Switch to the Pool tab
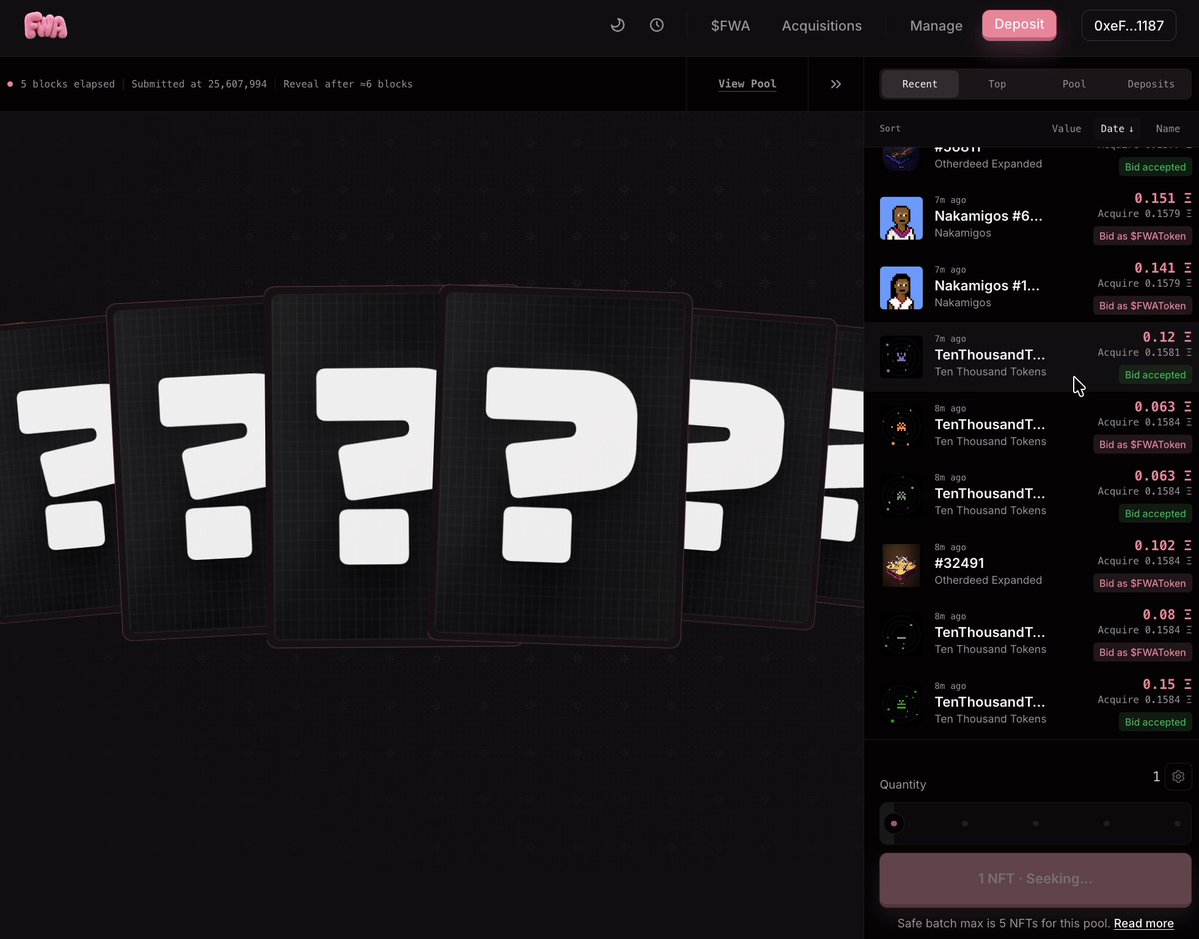The width and height of the screenshot is (1199, 939). (x=1074, y=84)
